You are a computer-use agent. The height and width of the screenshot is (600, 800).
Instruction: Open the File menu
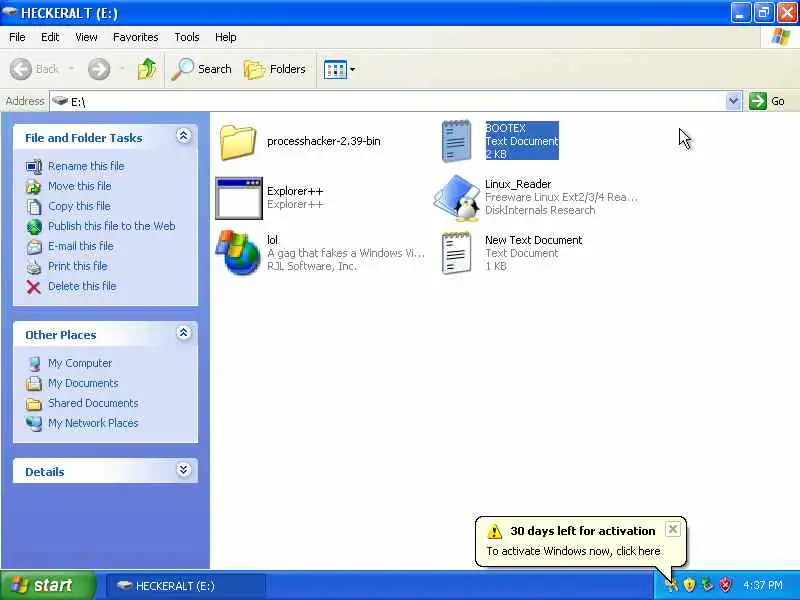pos(17,37)
